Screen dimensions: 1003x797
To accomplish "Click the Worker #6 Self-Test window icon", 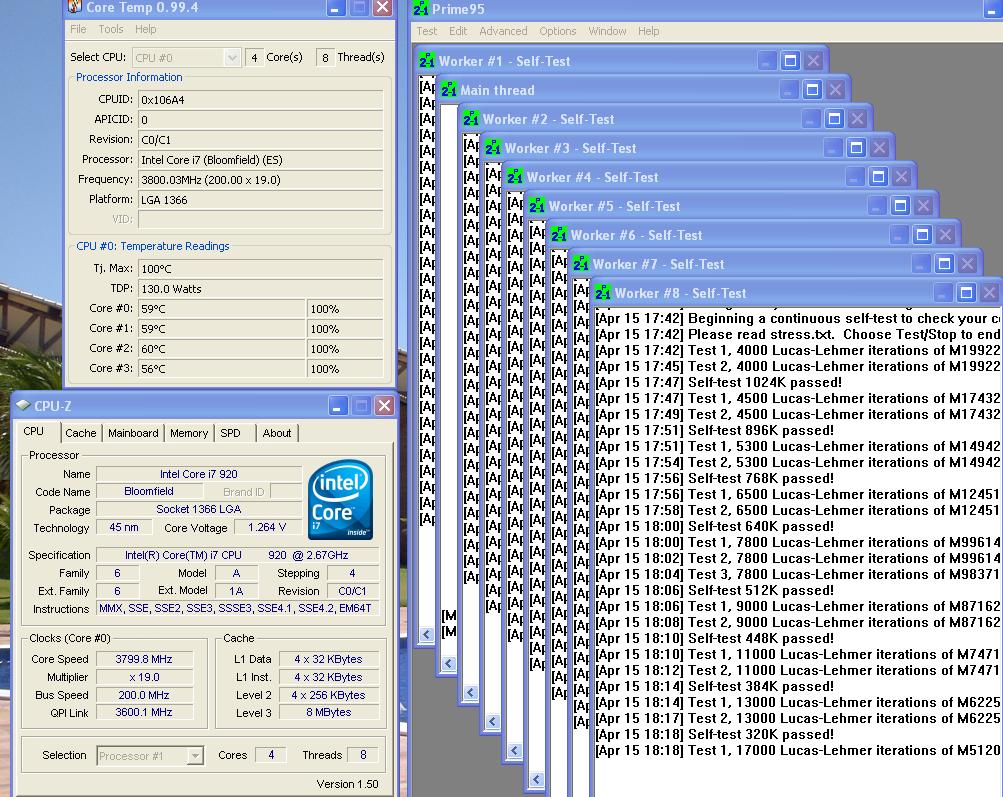I will [559, 235].
